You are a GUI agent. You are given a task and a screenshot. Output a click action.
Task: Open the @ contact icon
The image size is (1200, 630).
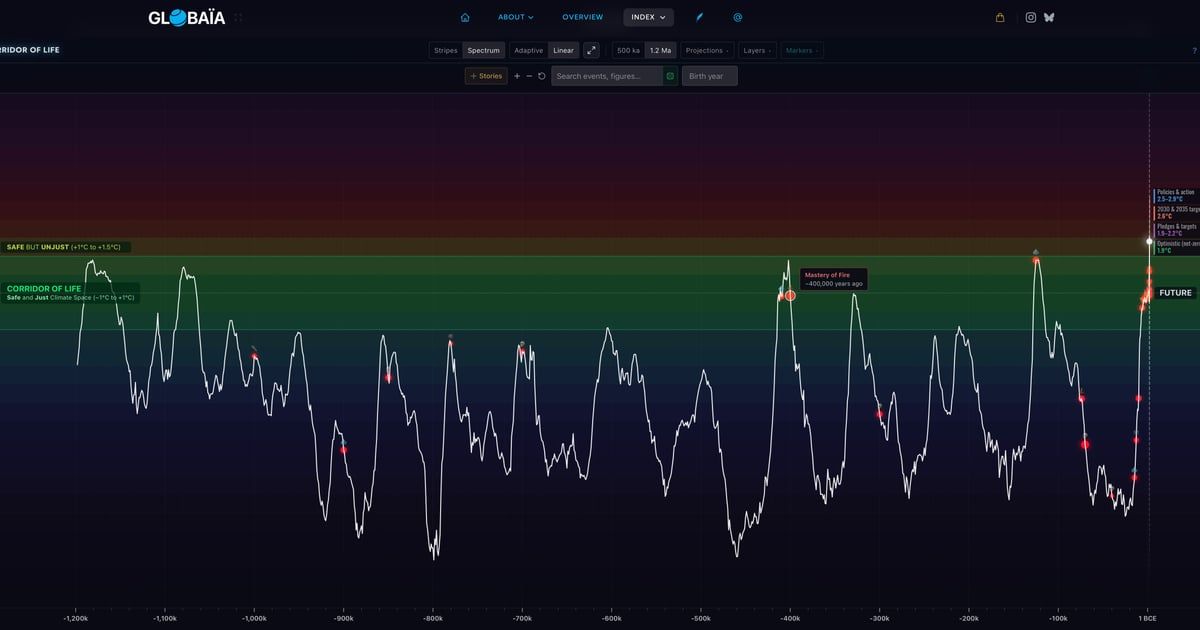click(x=737, y=17)
